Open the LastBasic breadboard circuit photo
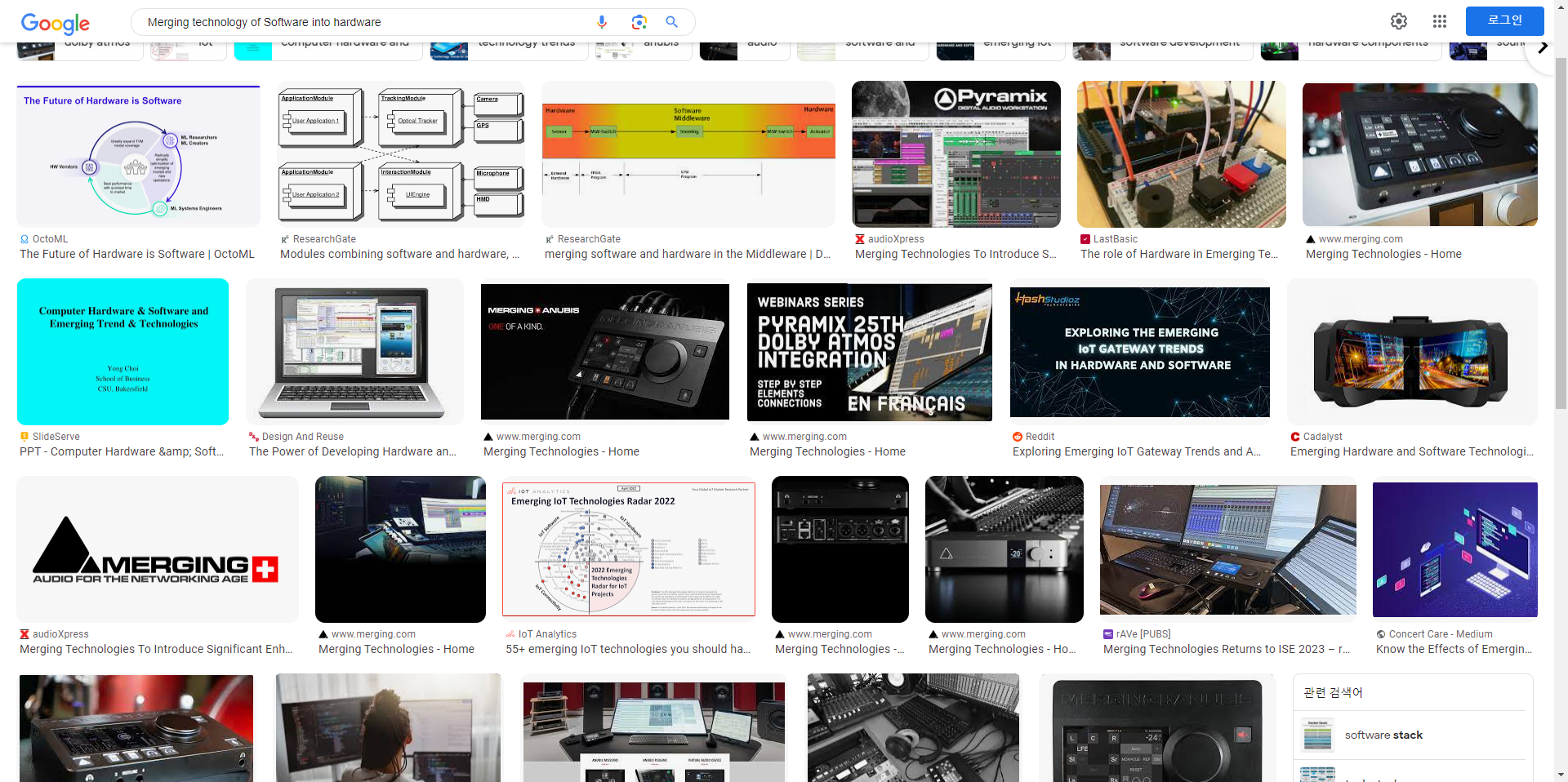Image resolution: width=1568 pixels, height=782 pixels. point(1182,153)
